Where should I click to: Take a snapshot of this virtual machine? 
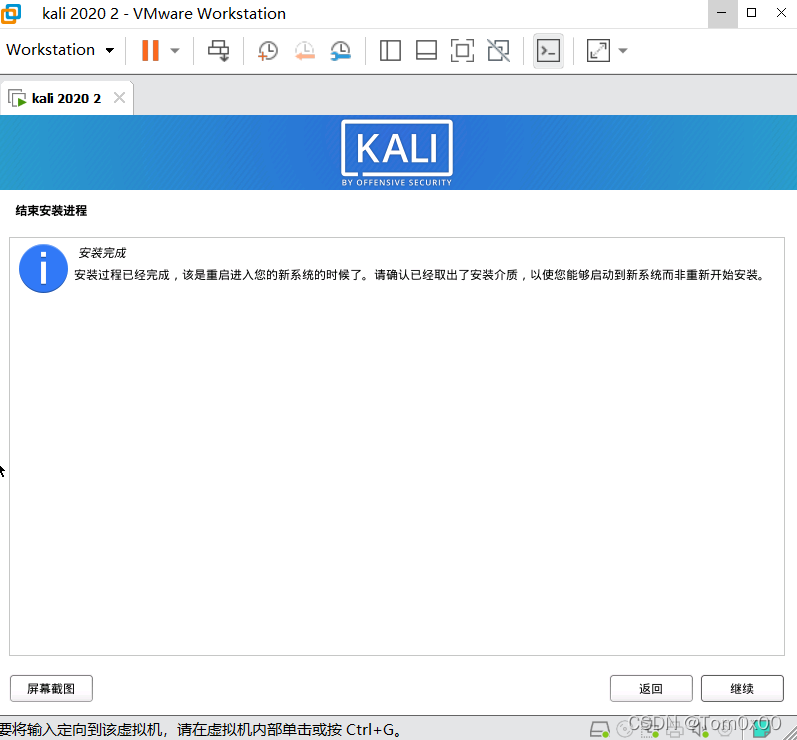click(x=268, y=50)
